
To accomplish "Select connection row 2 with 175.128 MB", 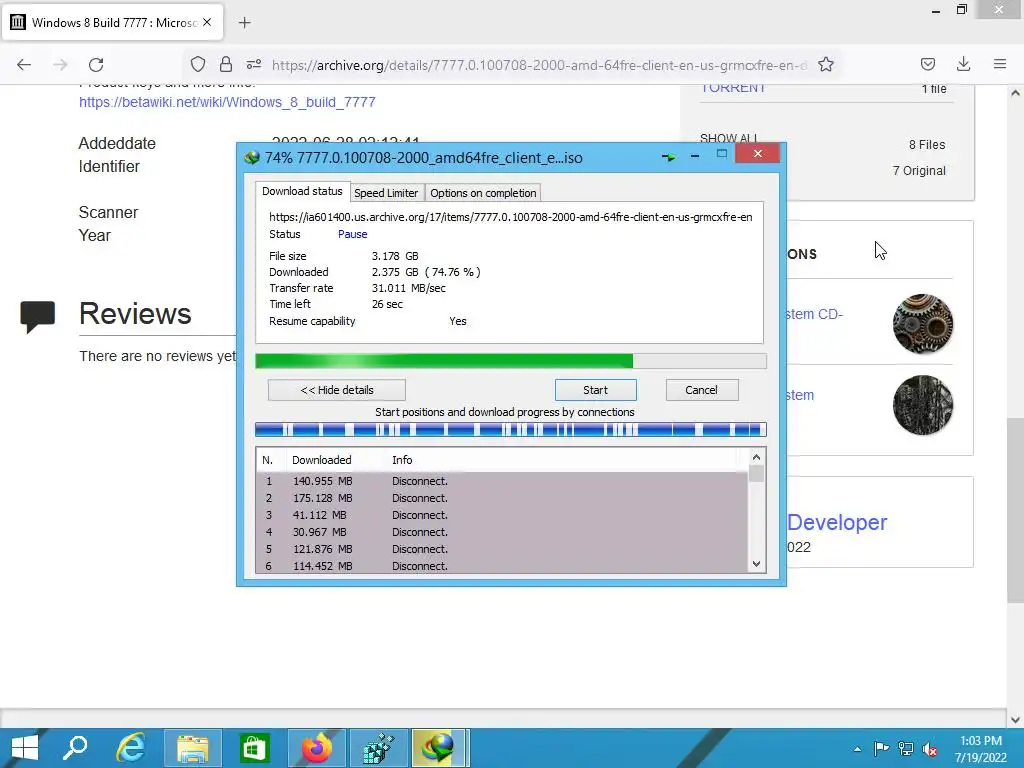I will (x=502, y=498).
